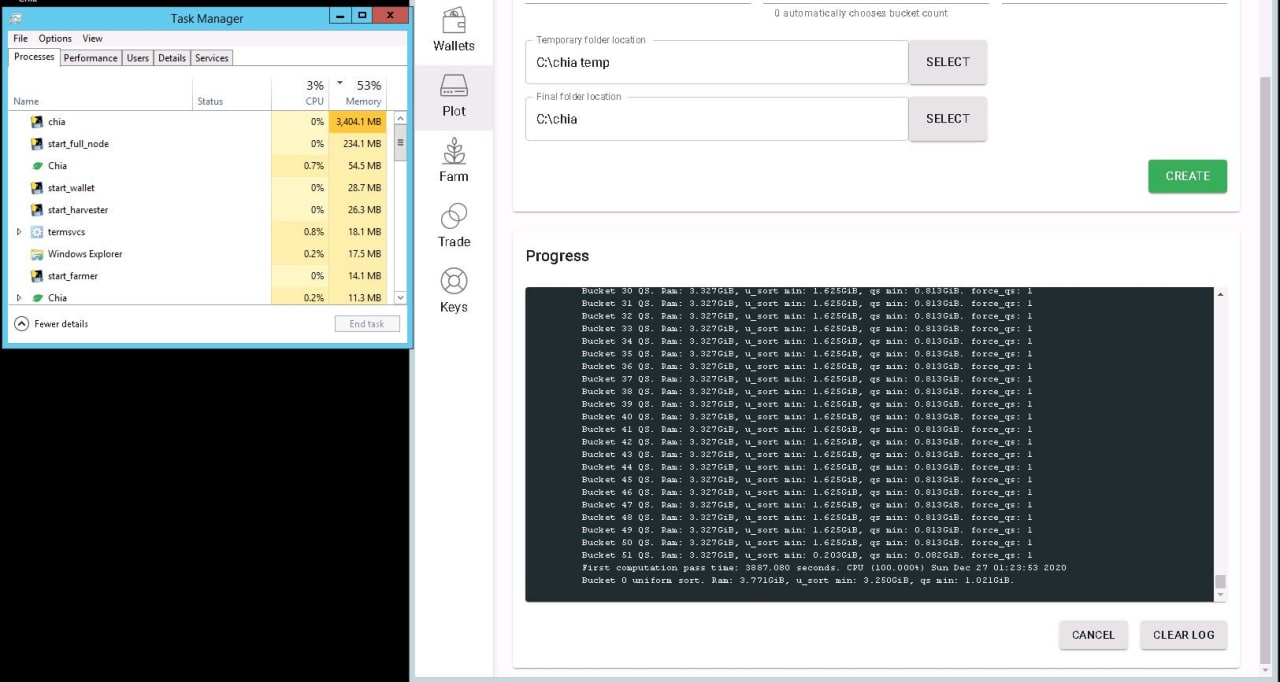Expand the Chia 11.3 MB process group
1280x682 pixels.
coord(18,298)
